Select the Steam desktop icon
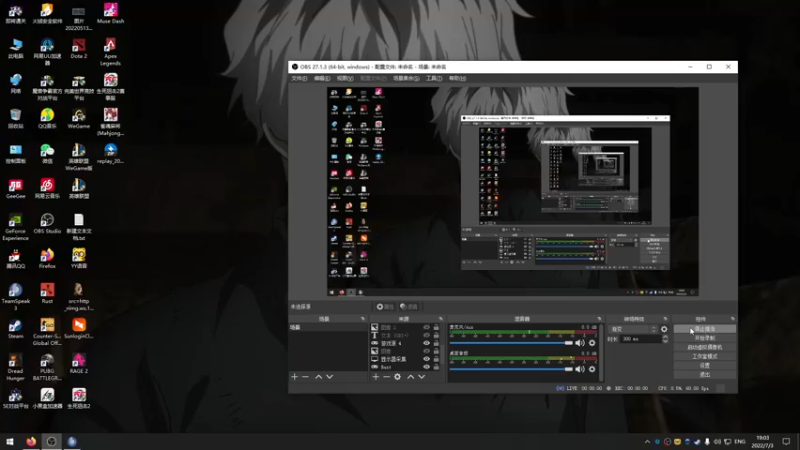This screenshot has height=450, width=800. click(x=15, y=328)
